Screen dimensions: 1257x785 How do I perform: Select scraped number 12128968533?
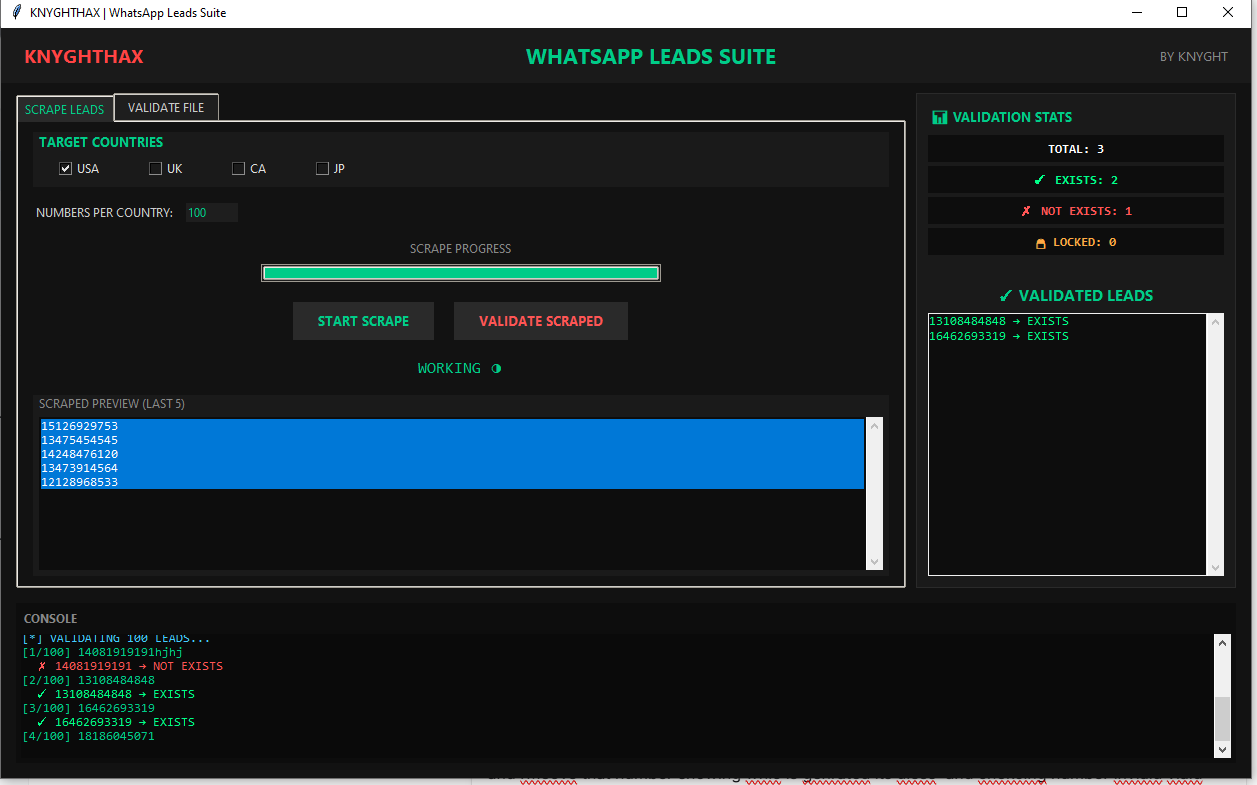click(x=452, y=482)
